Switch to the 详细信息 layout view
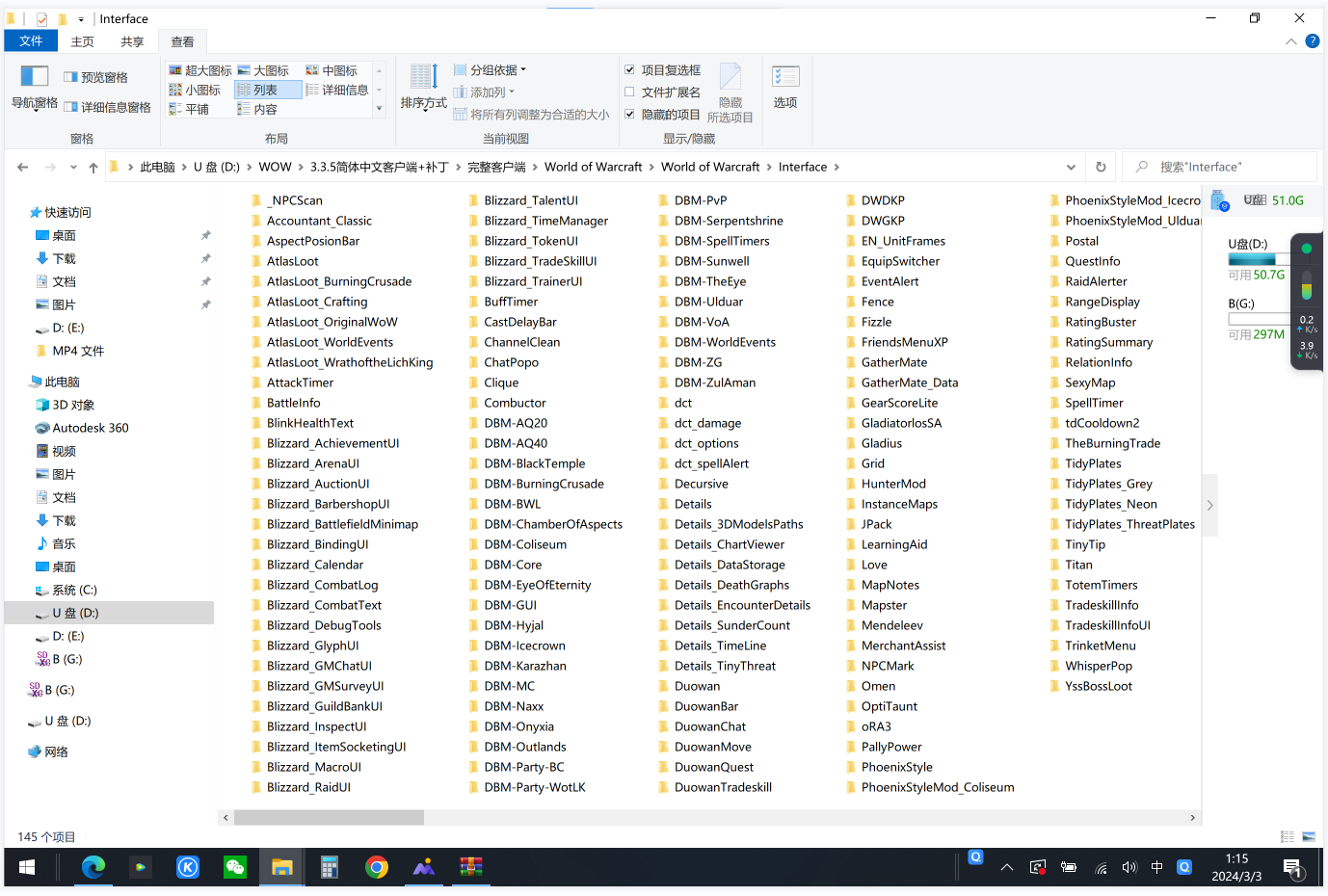This screenshot has height=896, width=1328. point(337,90)
